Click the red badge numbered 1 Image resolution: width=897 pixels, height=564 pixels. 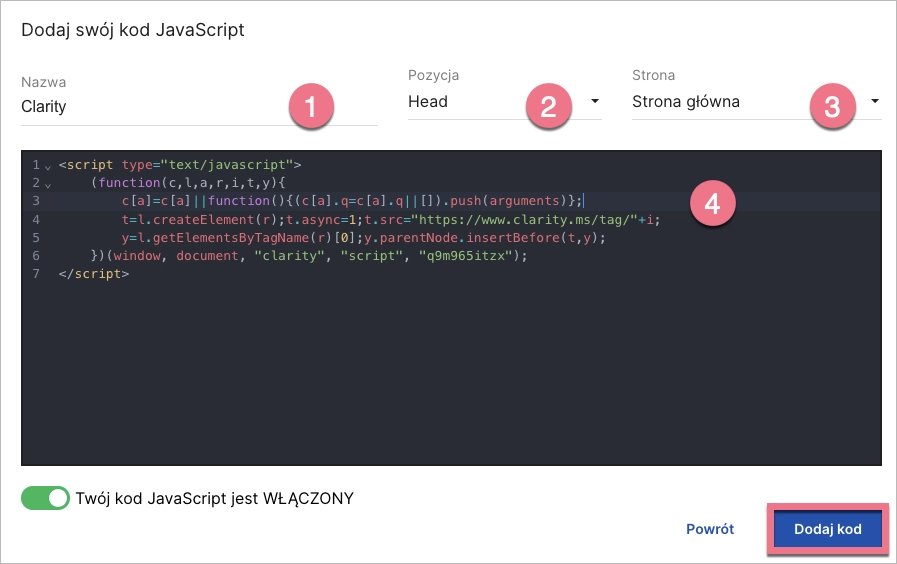[311, 106]
